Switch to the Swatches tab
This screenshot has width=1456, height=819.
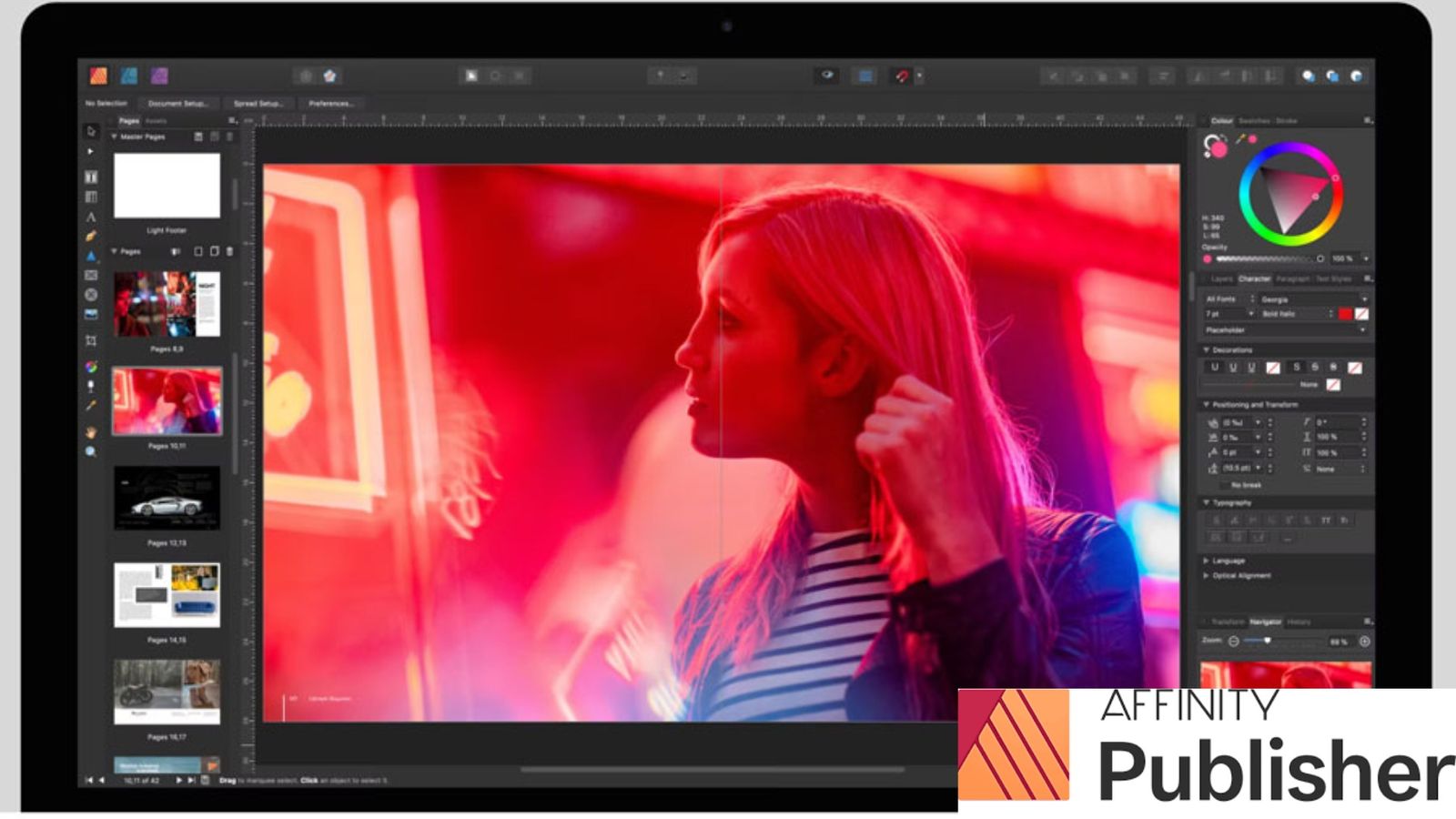pos(1254,121)
